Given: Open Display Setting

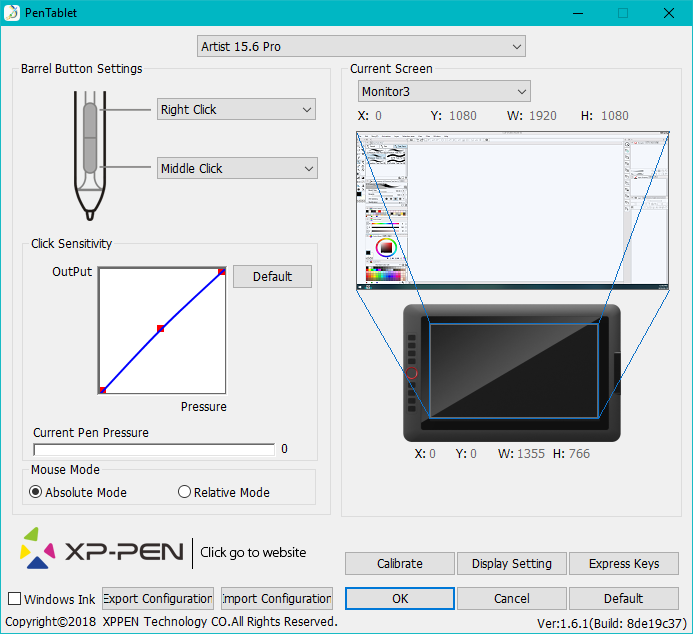Looking at the screenshot, I should pyautogui.click(x=512, y=563).
